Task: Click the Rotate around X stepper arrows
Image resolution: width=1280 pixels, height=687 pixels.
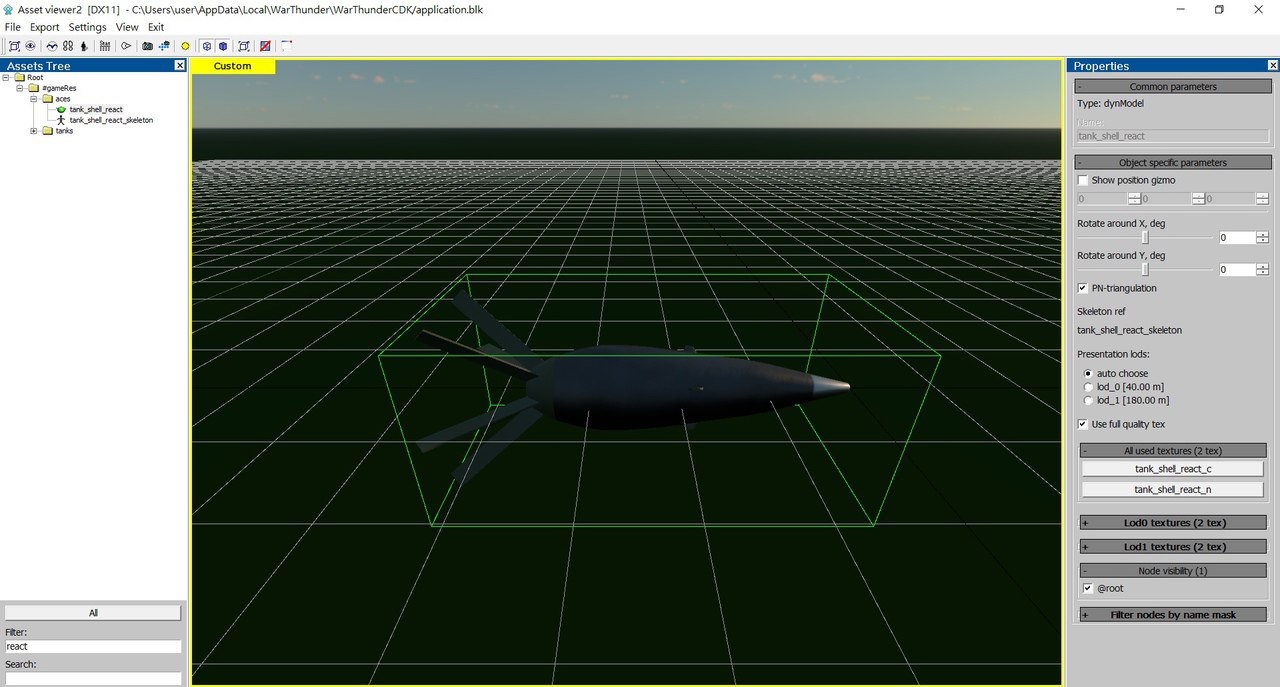Action: [1263, 238]
